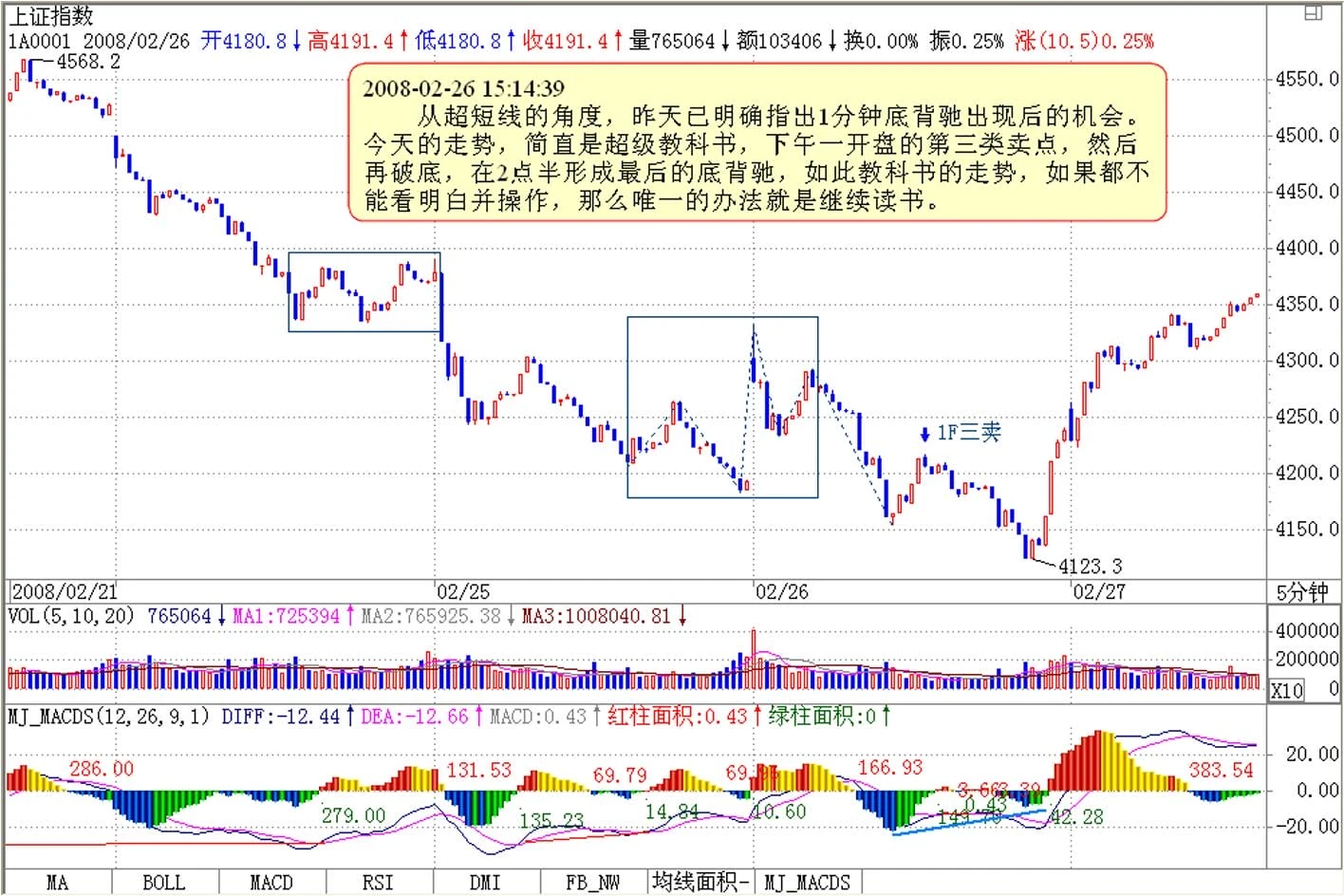Select the yellow annotation text box

(756, 143)
